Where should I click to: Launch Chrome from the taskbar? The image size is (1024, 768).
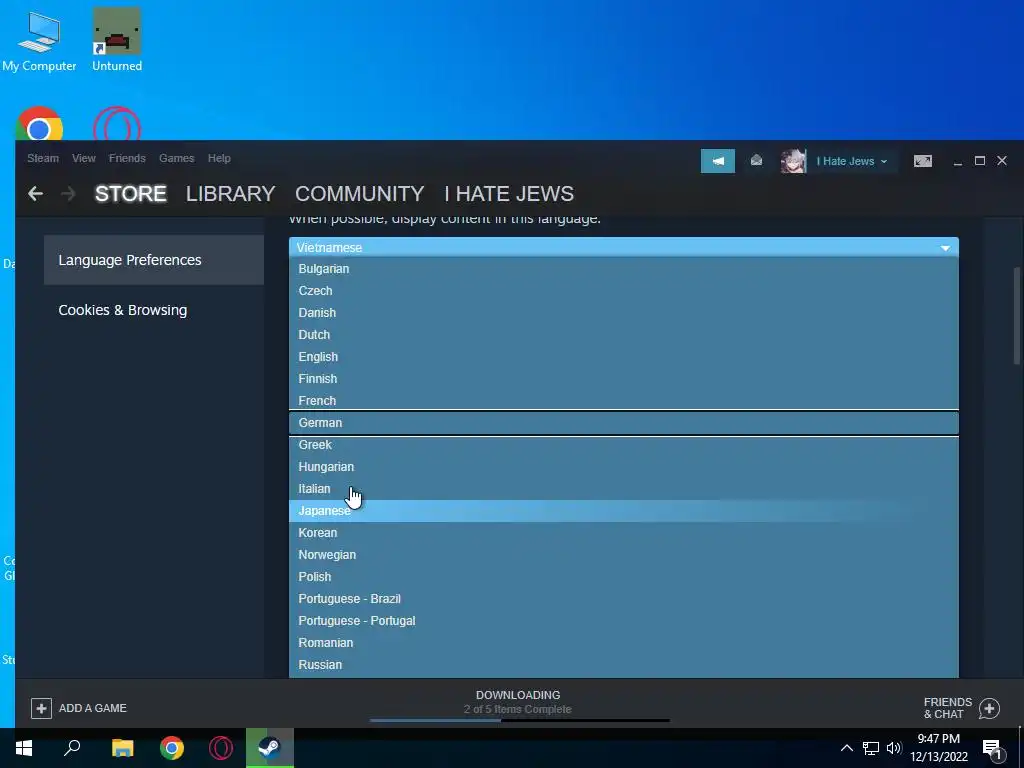172,748
